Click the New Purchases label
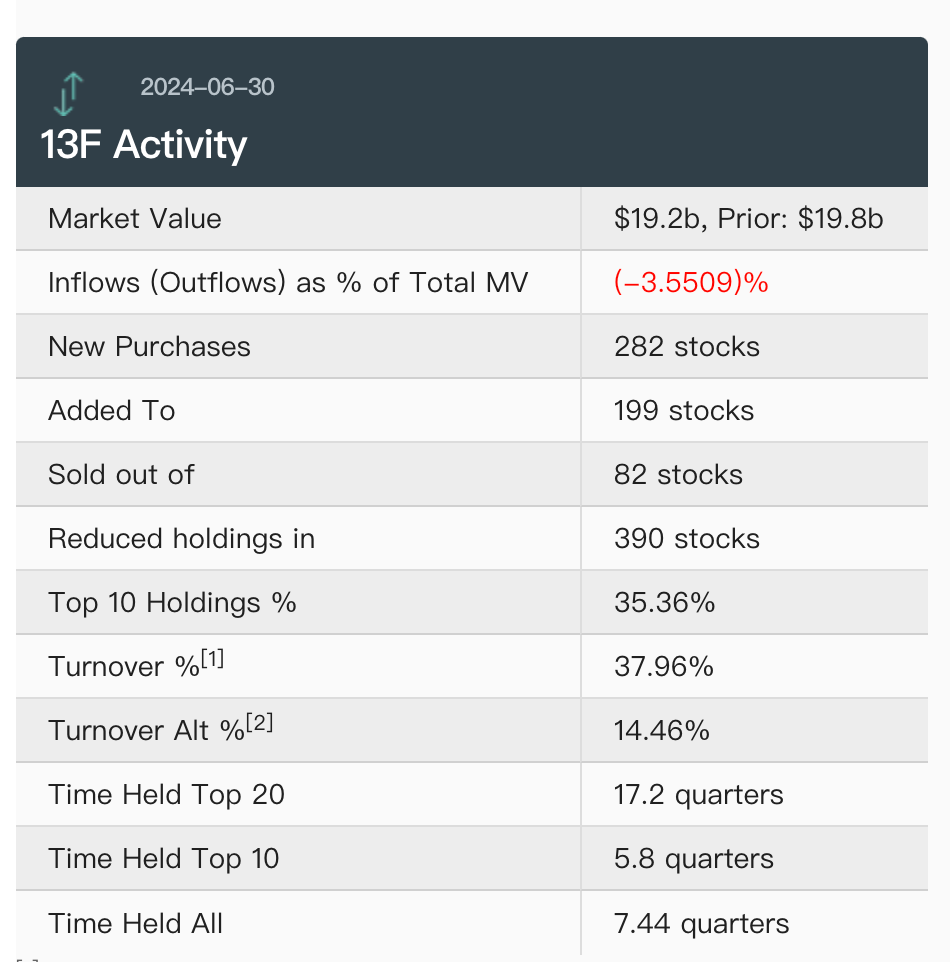The height and width of the screenshot is (962, 950). pos(149,347)
